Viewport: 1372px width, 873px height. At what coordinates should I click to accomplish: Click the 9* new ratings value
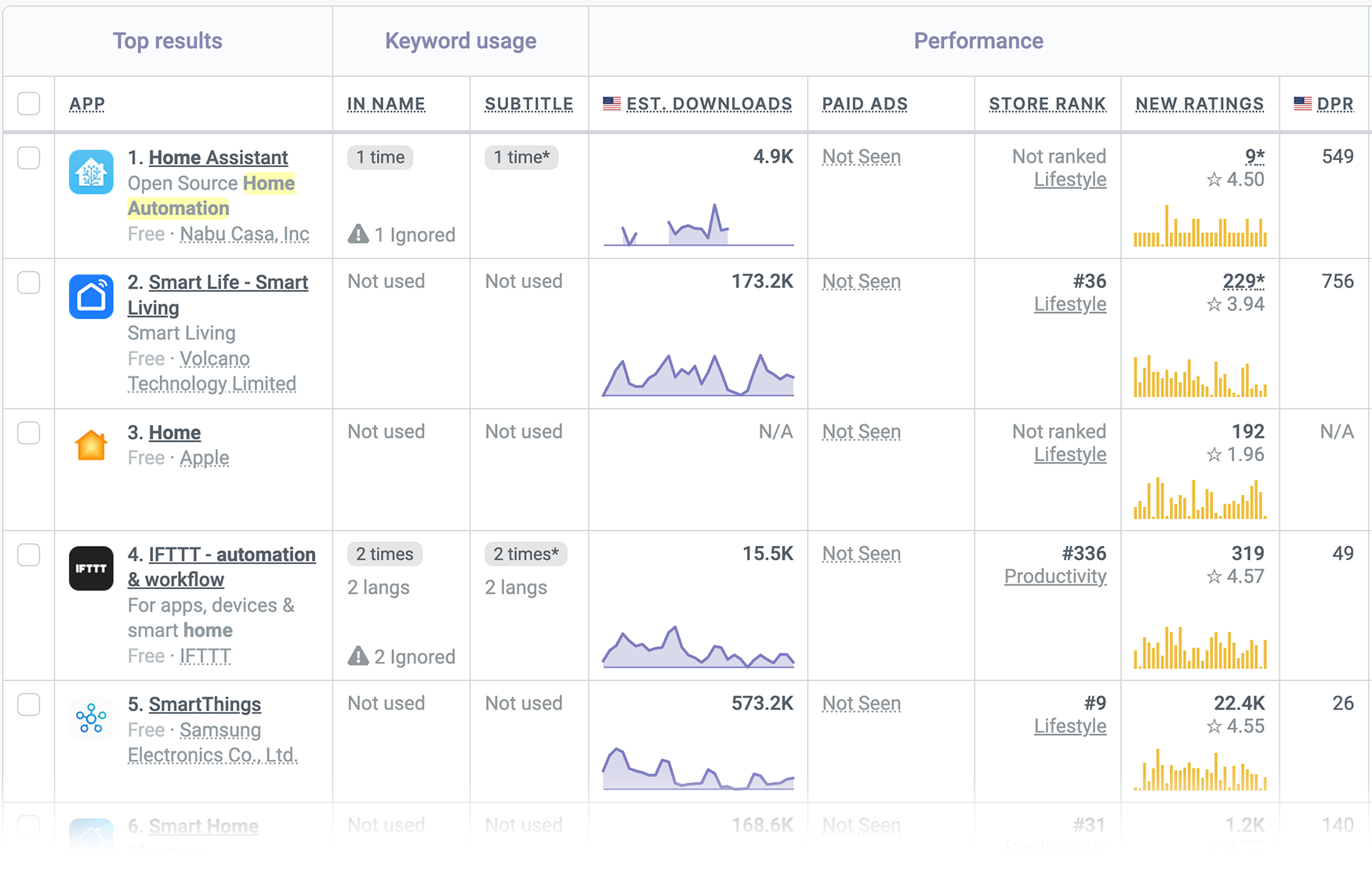coord(1254,157)
